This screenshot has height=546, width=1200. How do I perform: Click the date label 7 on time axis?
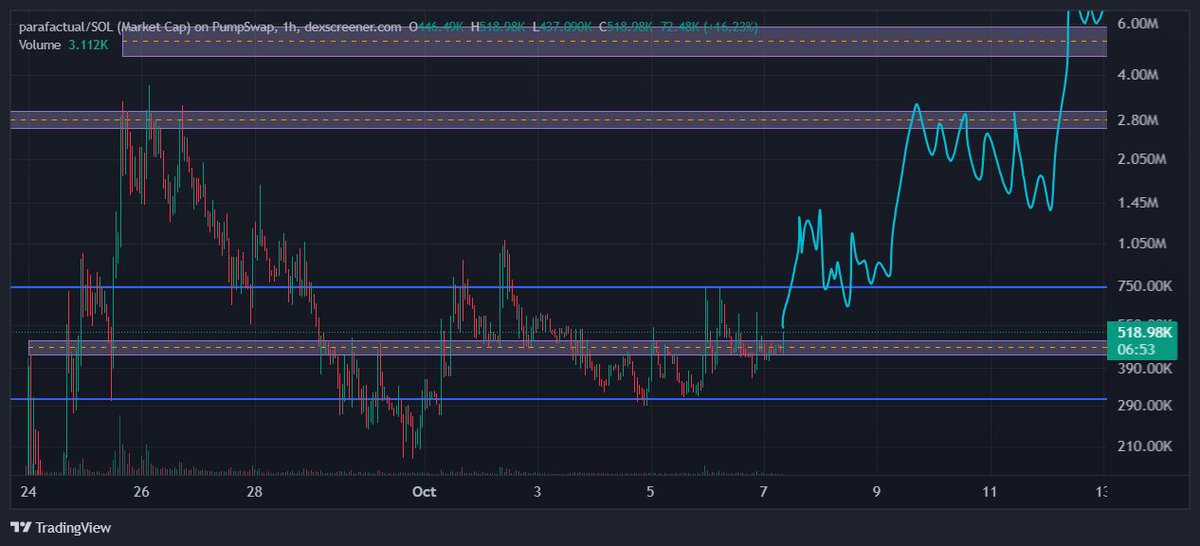763,492
